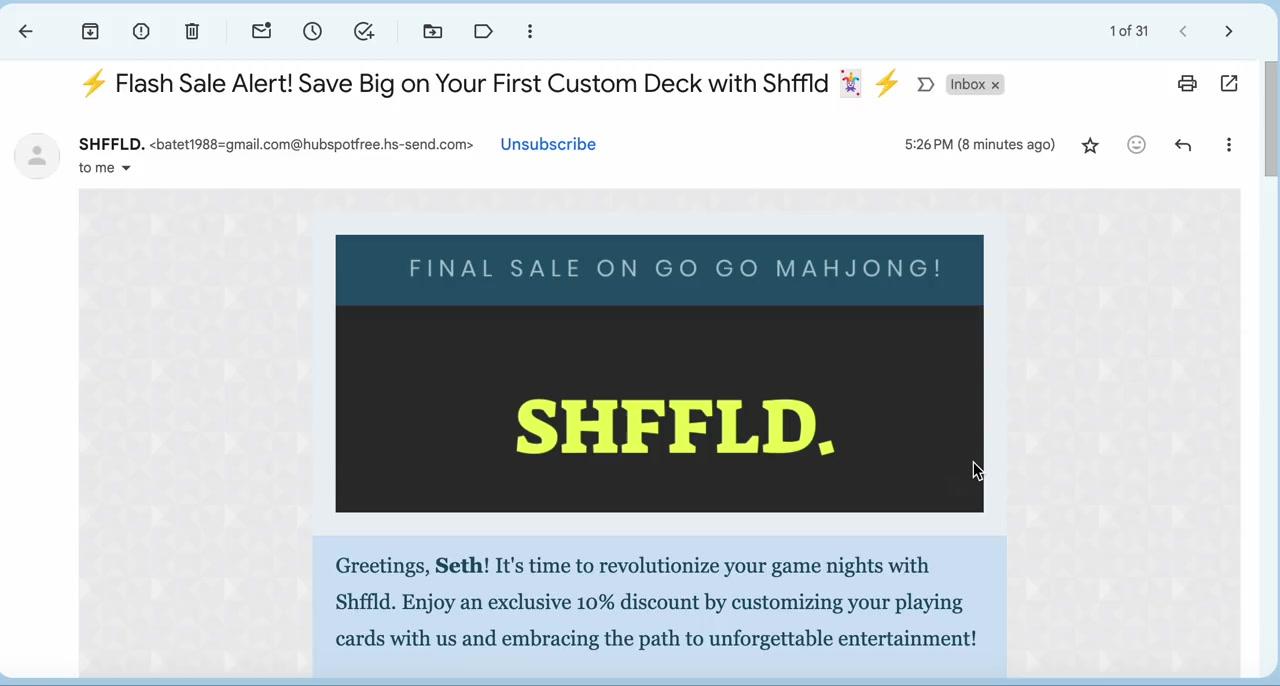Snooze this email
1280x686 pixels.
[x=313, y=32]
